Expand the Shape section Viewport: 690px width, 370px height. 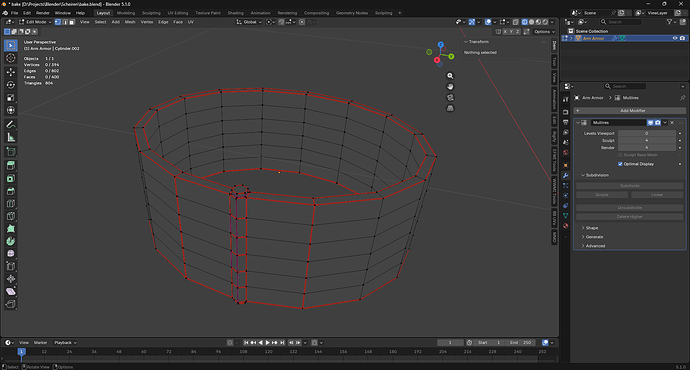[583, 228]
